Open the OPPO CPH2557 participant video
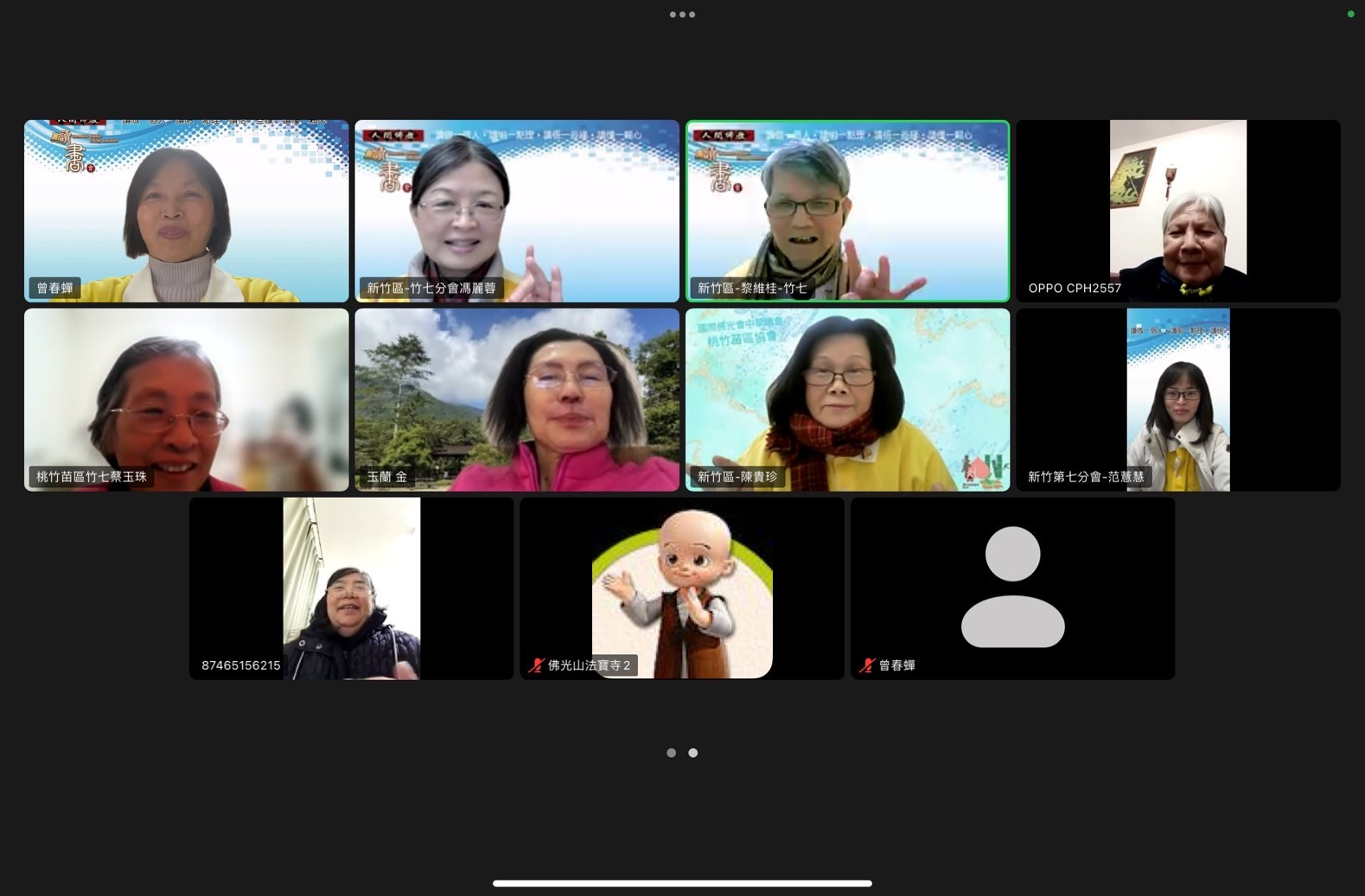The image size is (1365, 896). [x=1177, y=211]
